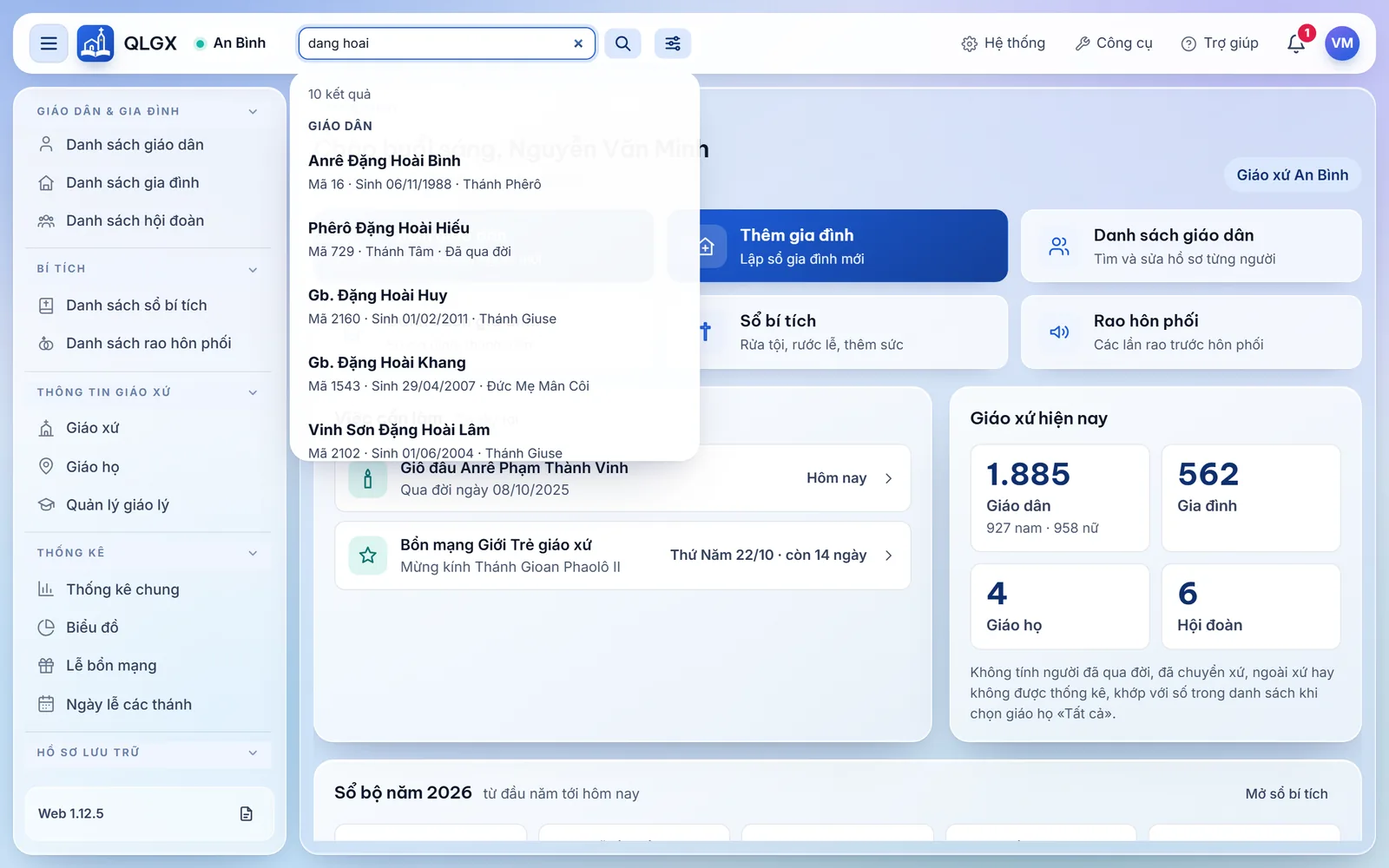The height and width of the screenshot is (868, 1389).
Task: Expand the Hồ sơ lưu trữ section
Action: coord(253,753)
